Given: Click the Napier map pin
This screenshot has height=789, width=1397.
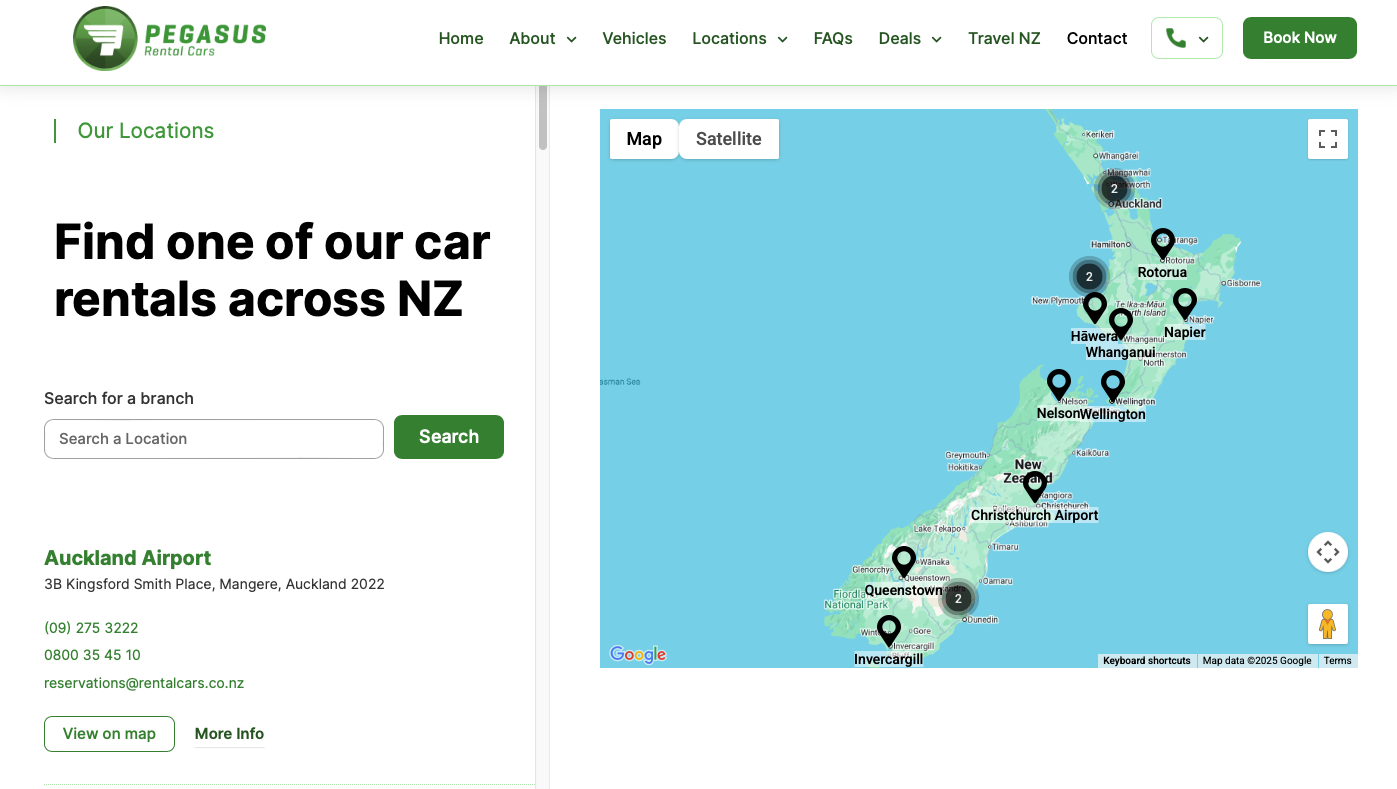Looking at the screenshot, I should (1185, 303).
